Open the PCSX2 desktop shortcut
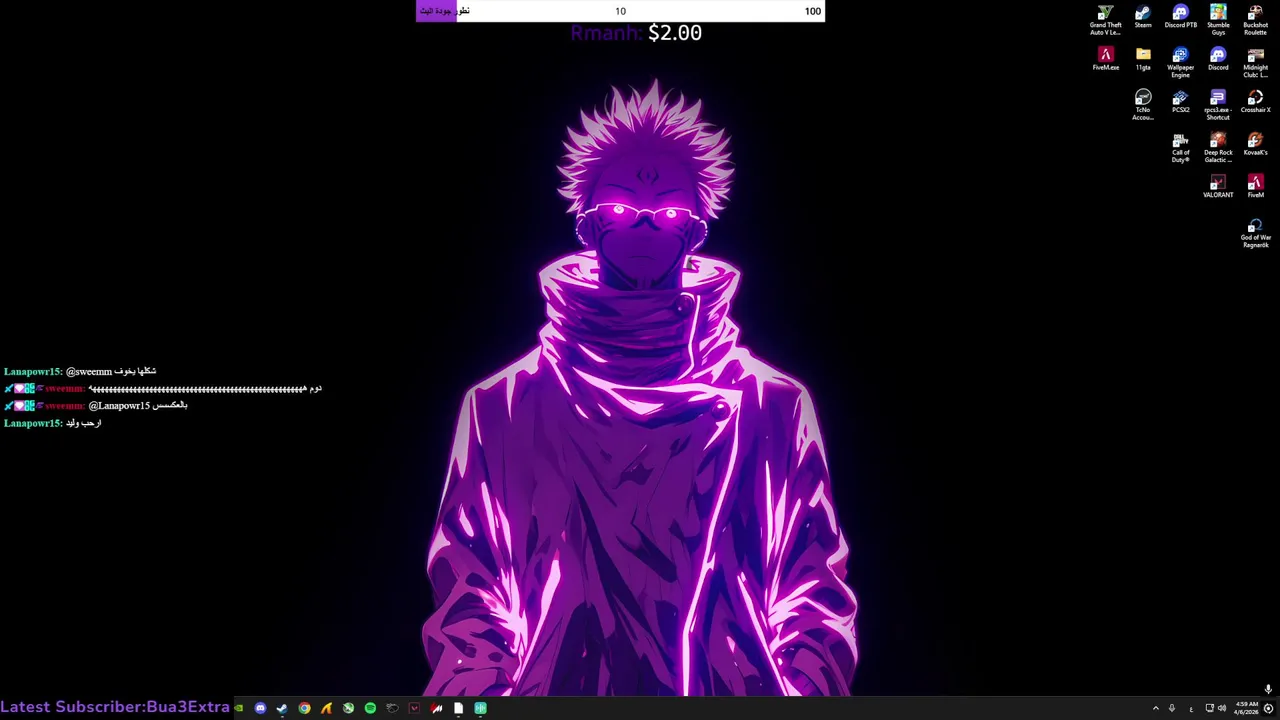1280x720 pixels. [1180, 102]
